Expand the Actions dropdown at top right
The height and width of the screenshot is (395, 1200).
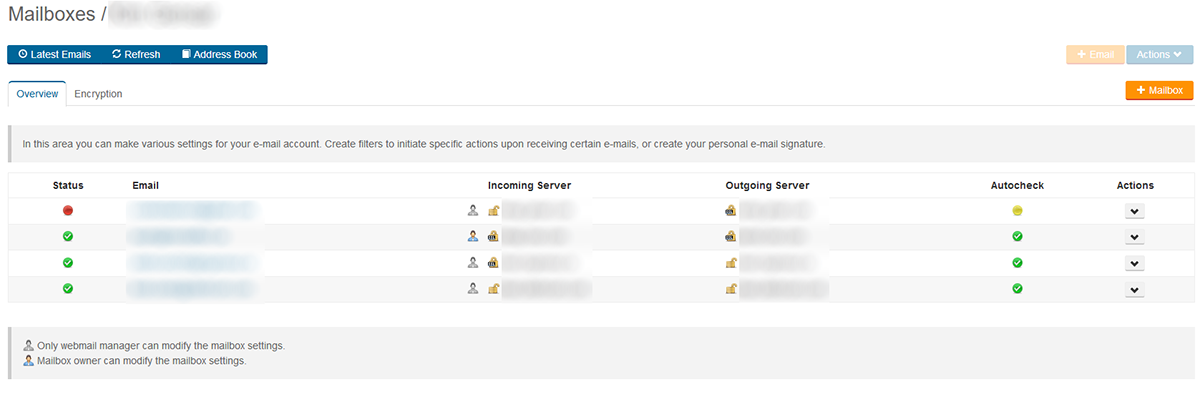[1159, 55]
